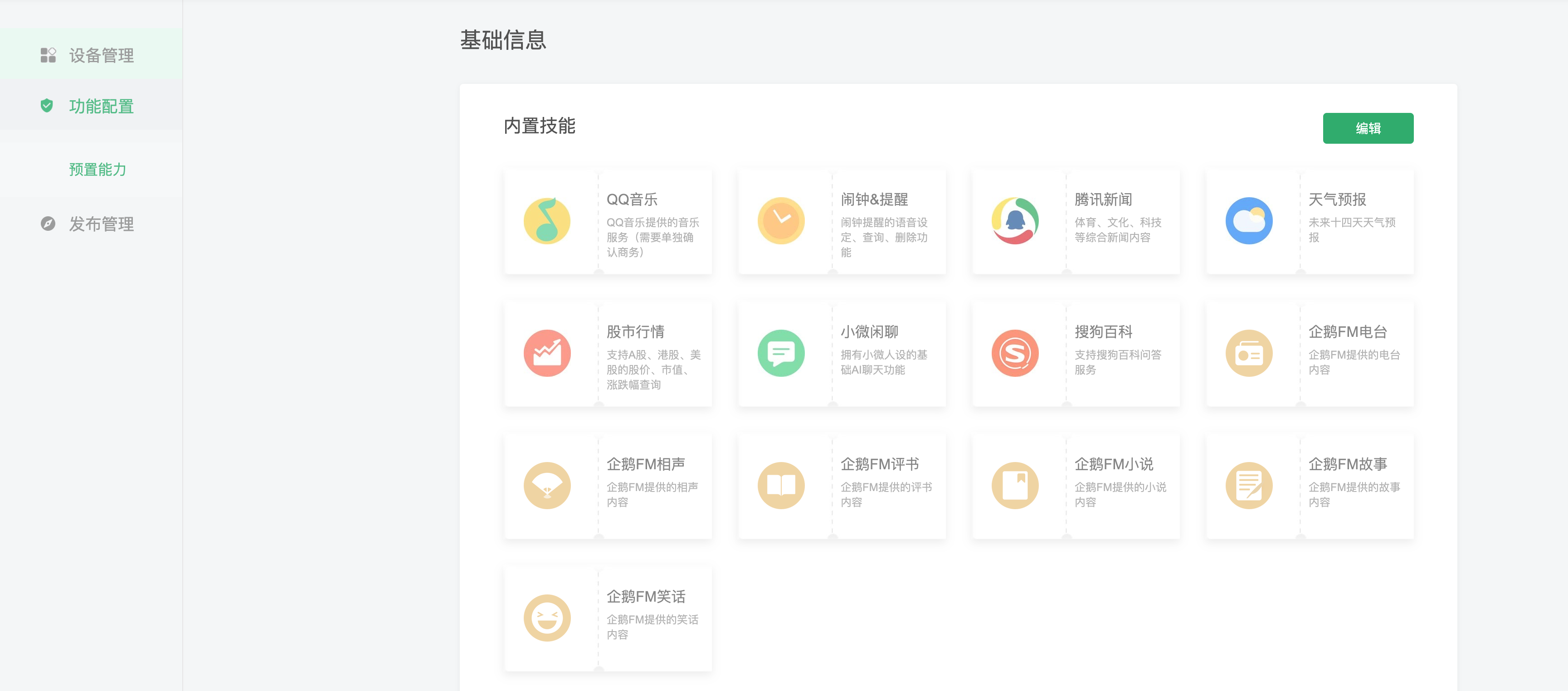The width and height of the screenshot is (1568, 691).
Task: Click the 企鹅FM评书 open book icon
Action: coord(780,485)
